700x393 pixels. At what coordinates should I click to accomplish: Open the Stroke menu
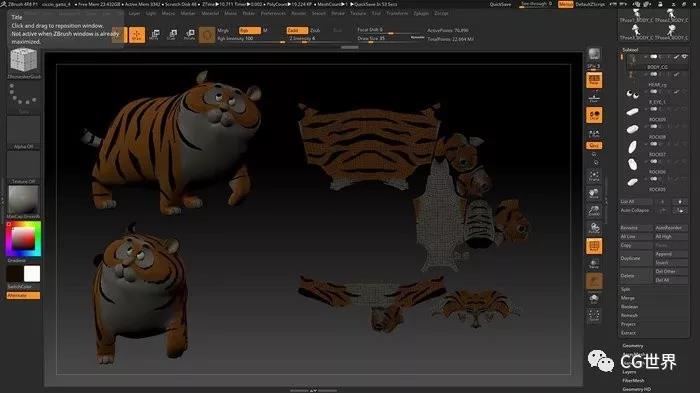coord(338,13)
